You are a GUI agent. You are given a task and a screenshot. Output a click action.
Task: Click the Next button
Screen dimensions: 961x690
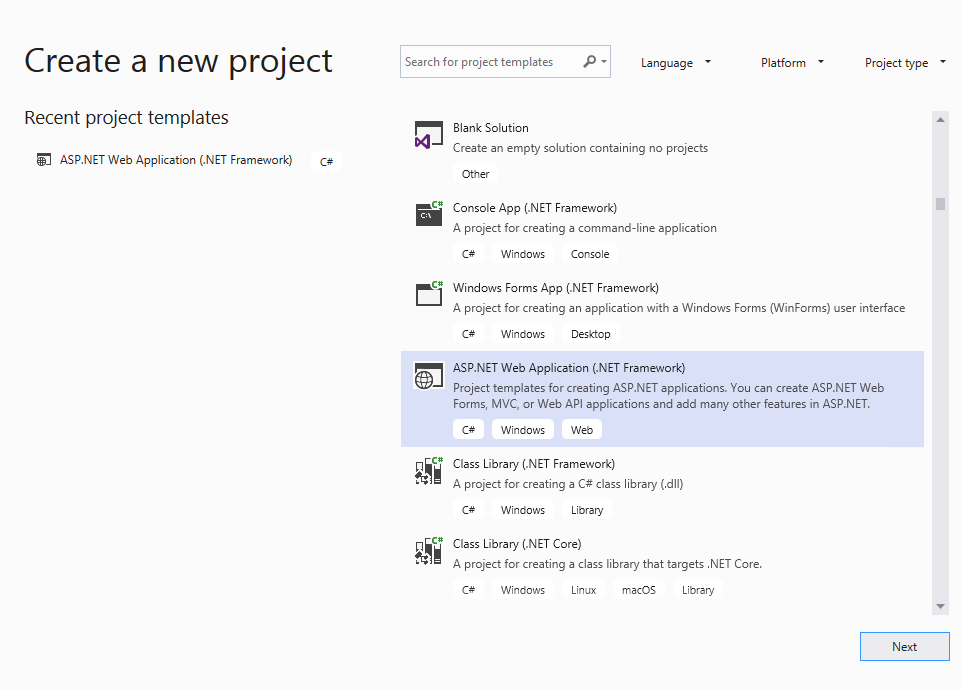click(x=904, y=646)
